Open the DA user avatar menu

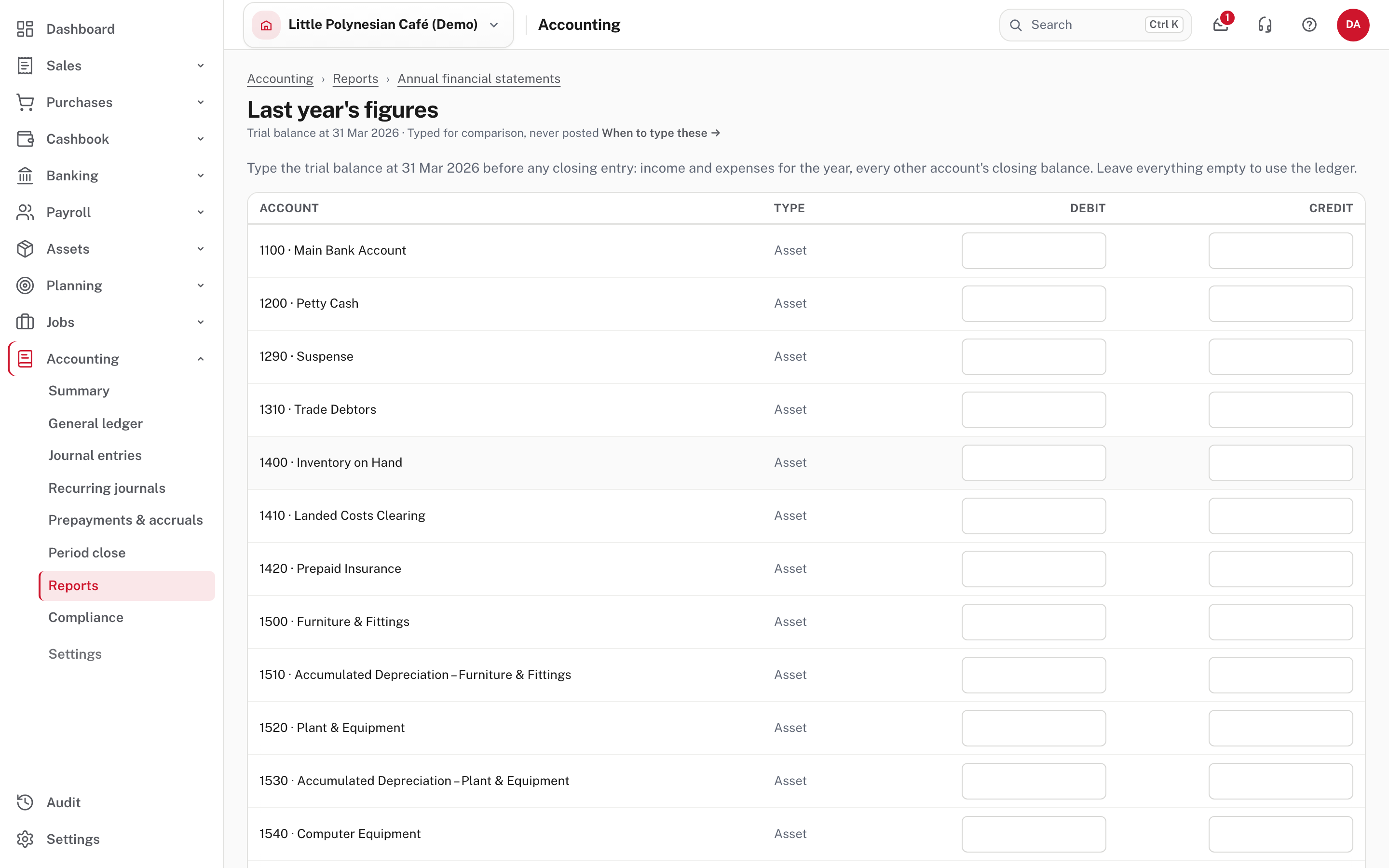coord(1353,25)
